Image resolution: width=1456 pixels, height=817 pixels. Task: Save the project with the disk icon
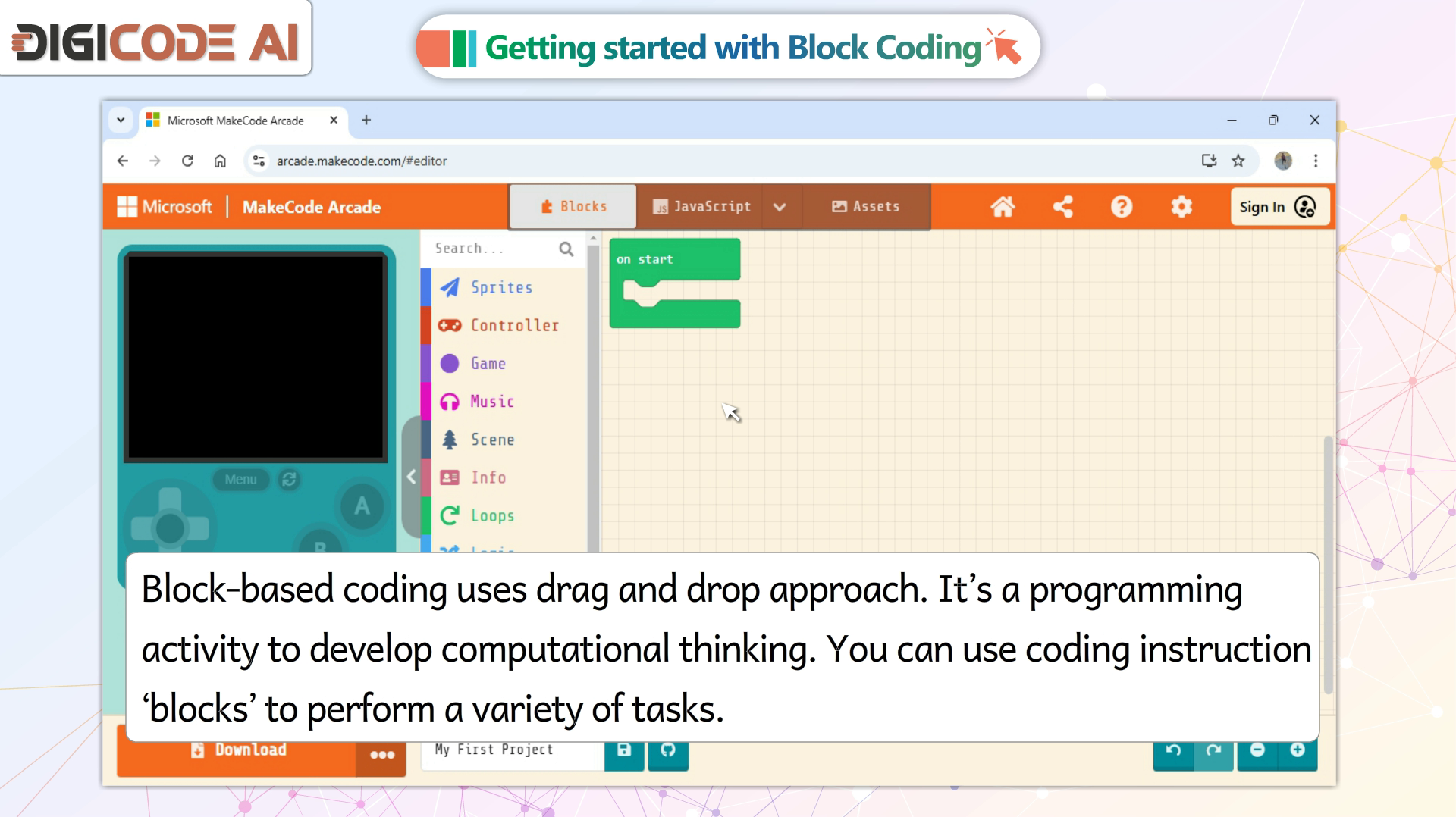point(624,750)
